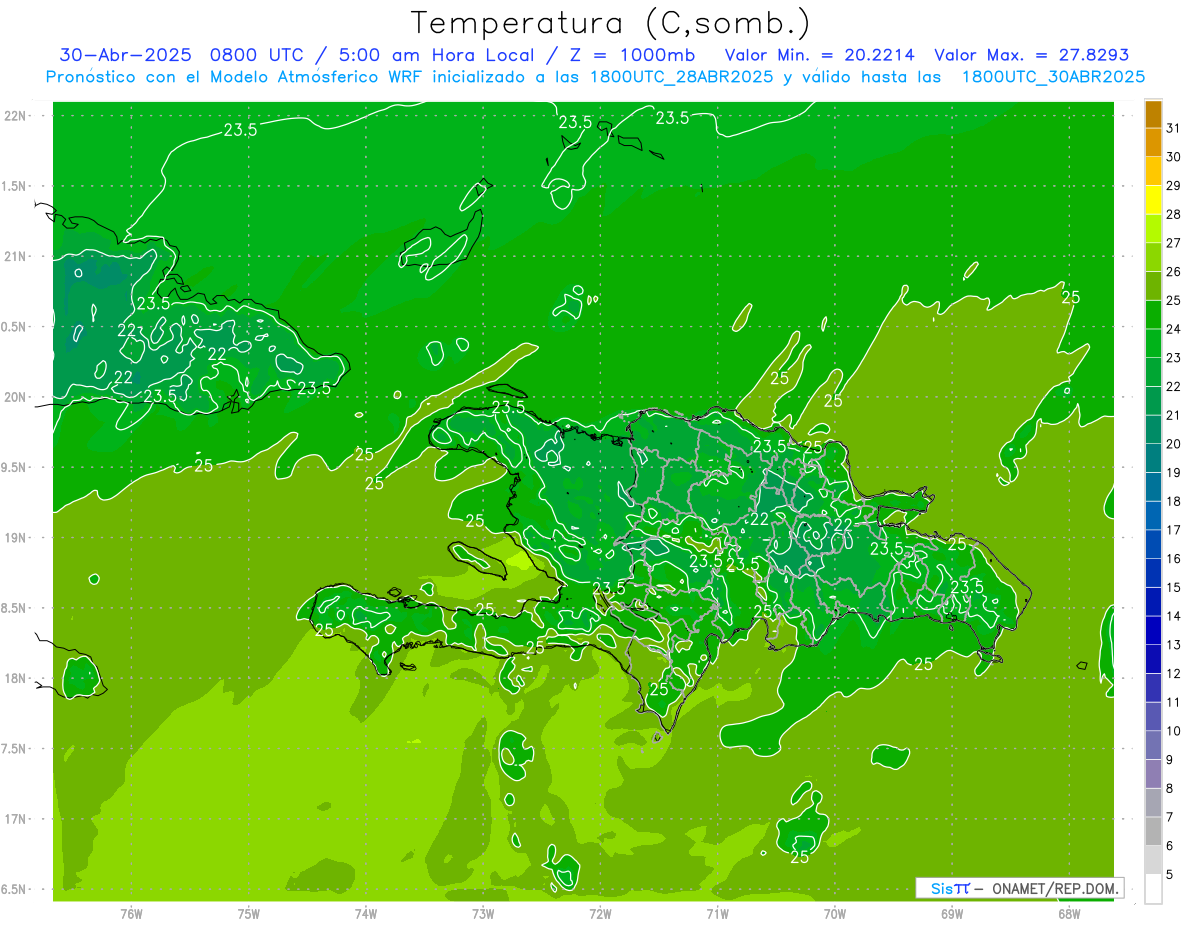Click the date "30-Abr-2025" in the header
Screen dimensions: 1200x927
click(125, 55)
